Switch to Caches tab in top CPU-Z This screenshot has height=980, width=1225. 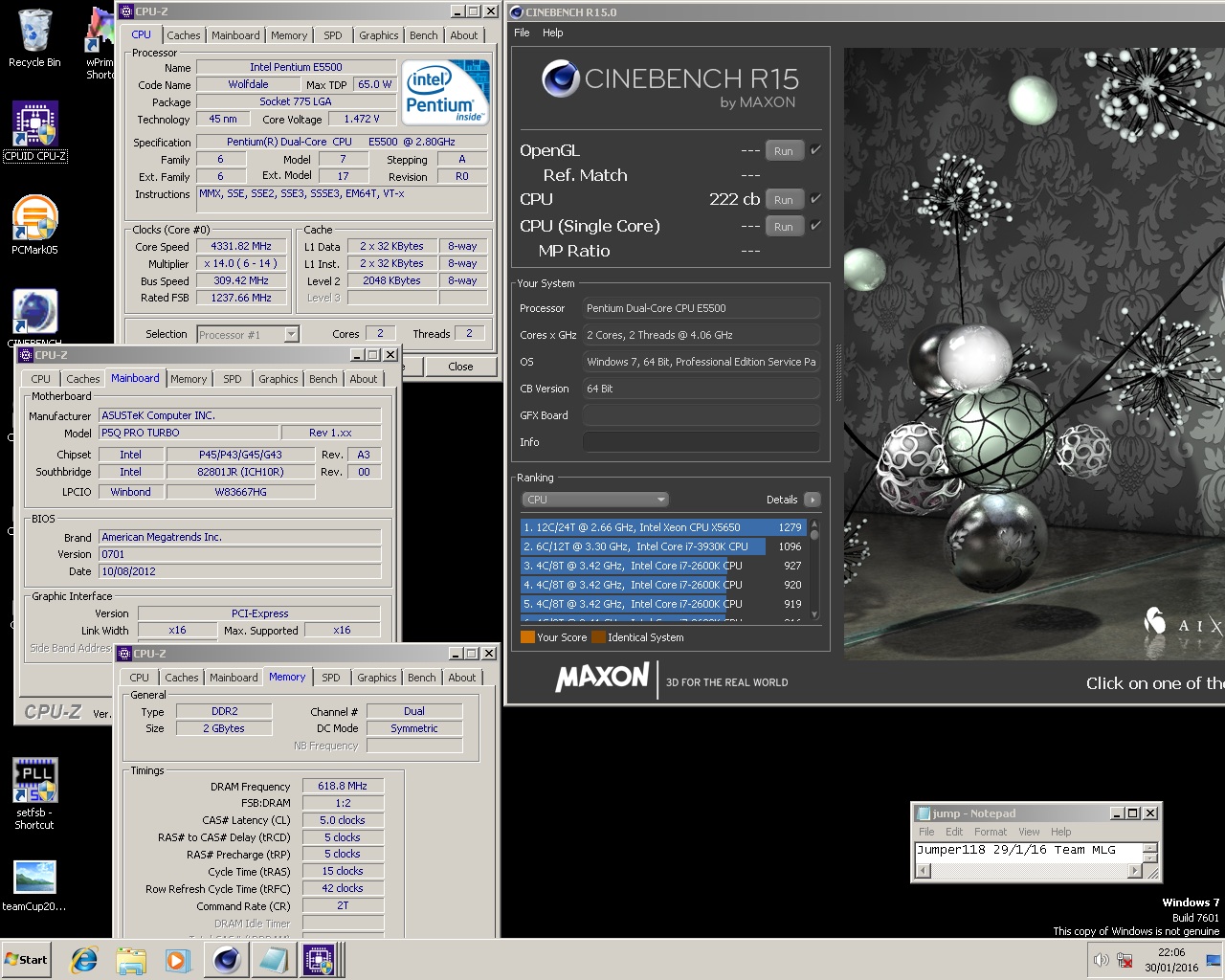pos(184,35)
